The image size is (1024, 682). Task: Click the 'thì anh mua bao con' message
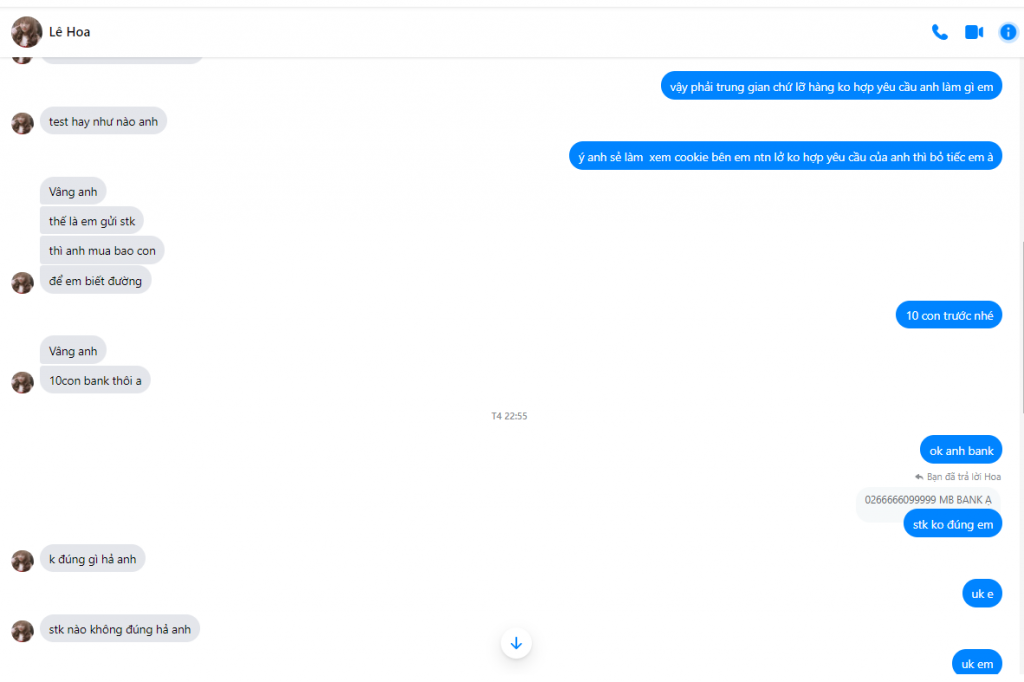(x=102, y=250)
